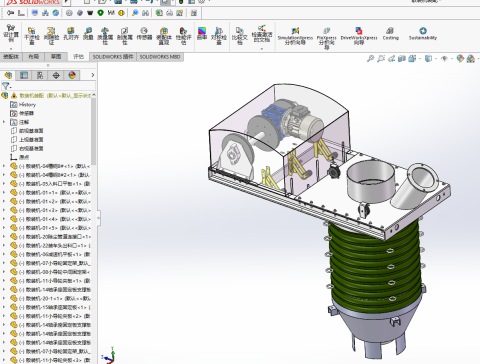Viewport: 480px width, 364px height.
Task: Click the 孔对齐 hole alignment tool
Action: (71, 34)
